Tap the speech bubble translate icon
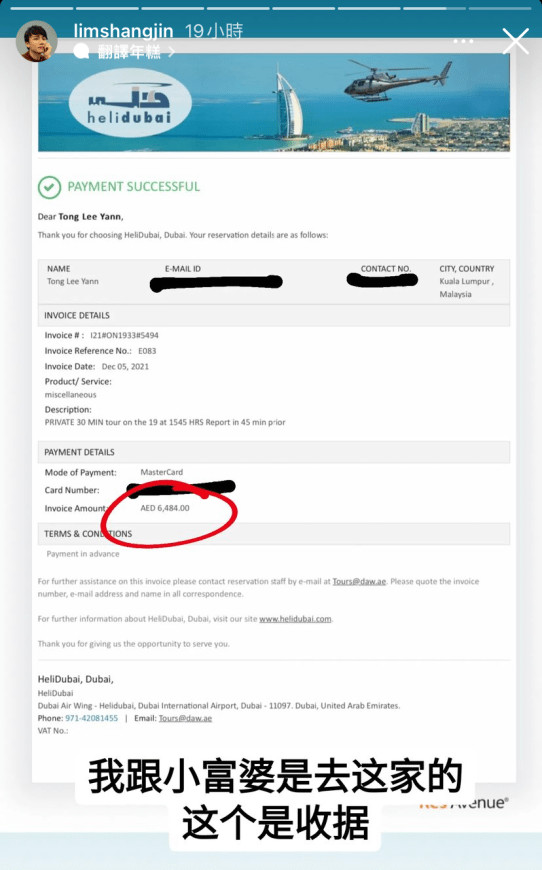The image size is (542, 870). [82, 52]
